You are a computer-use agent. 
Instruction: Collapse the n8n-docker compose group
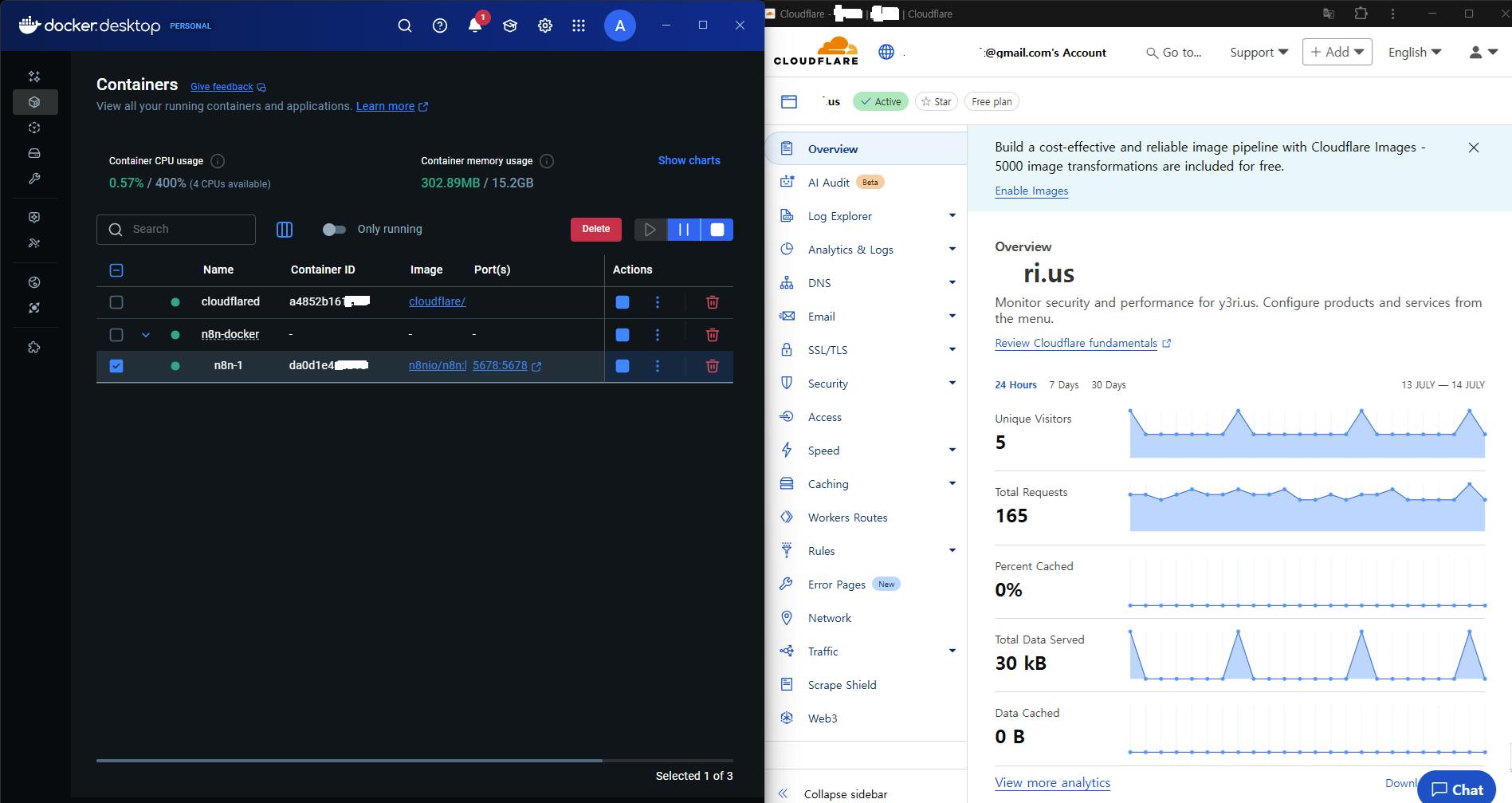pyautogui.click(x=146, y=335)
